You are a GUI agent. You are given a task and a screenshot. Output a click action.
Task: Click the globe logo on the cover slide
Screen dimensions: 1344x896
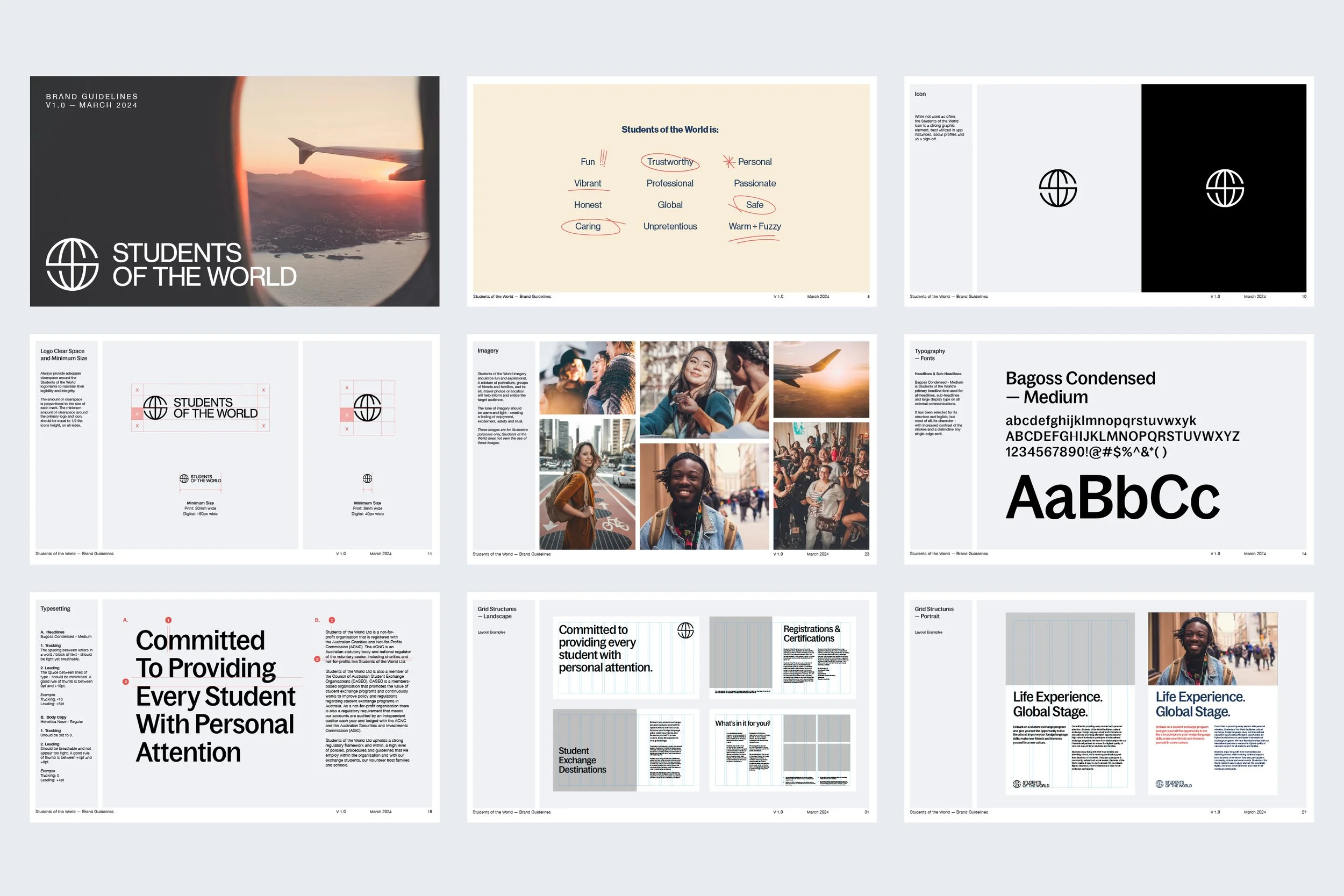pyautogui.click(x=72, y=264)
